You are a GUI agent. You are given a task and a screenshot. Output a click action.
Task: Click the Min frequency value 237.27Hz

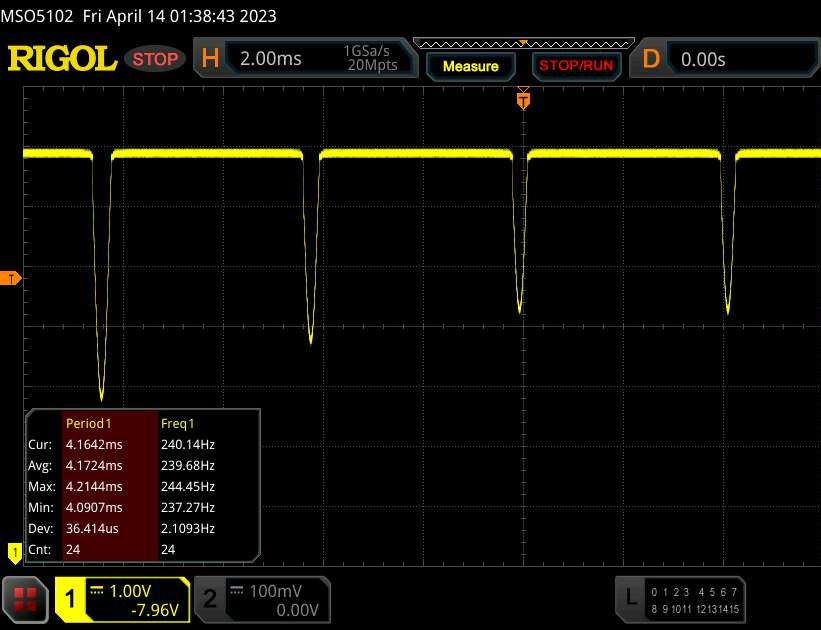(x=187, y=507)
